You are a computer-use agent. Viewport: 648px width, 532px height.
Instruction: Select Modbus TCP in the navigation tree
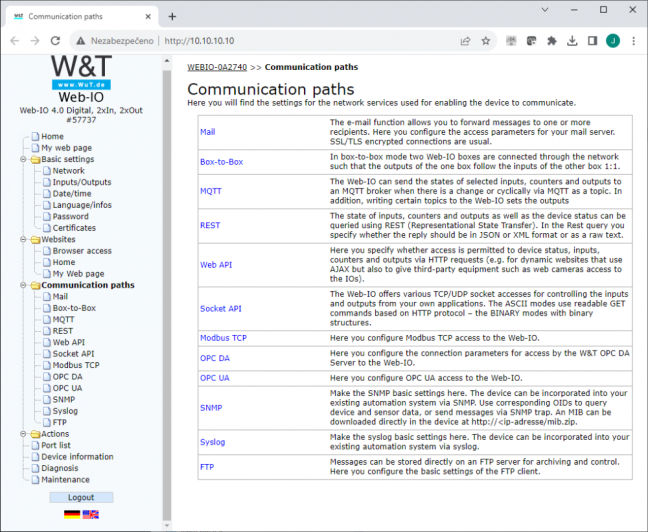tap(76, 365)
